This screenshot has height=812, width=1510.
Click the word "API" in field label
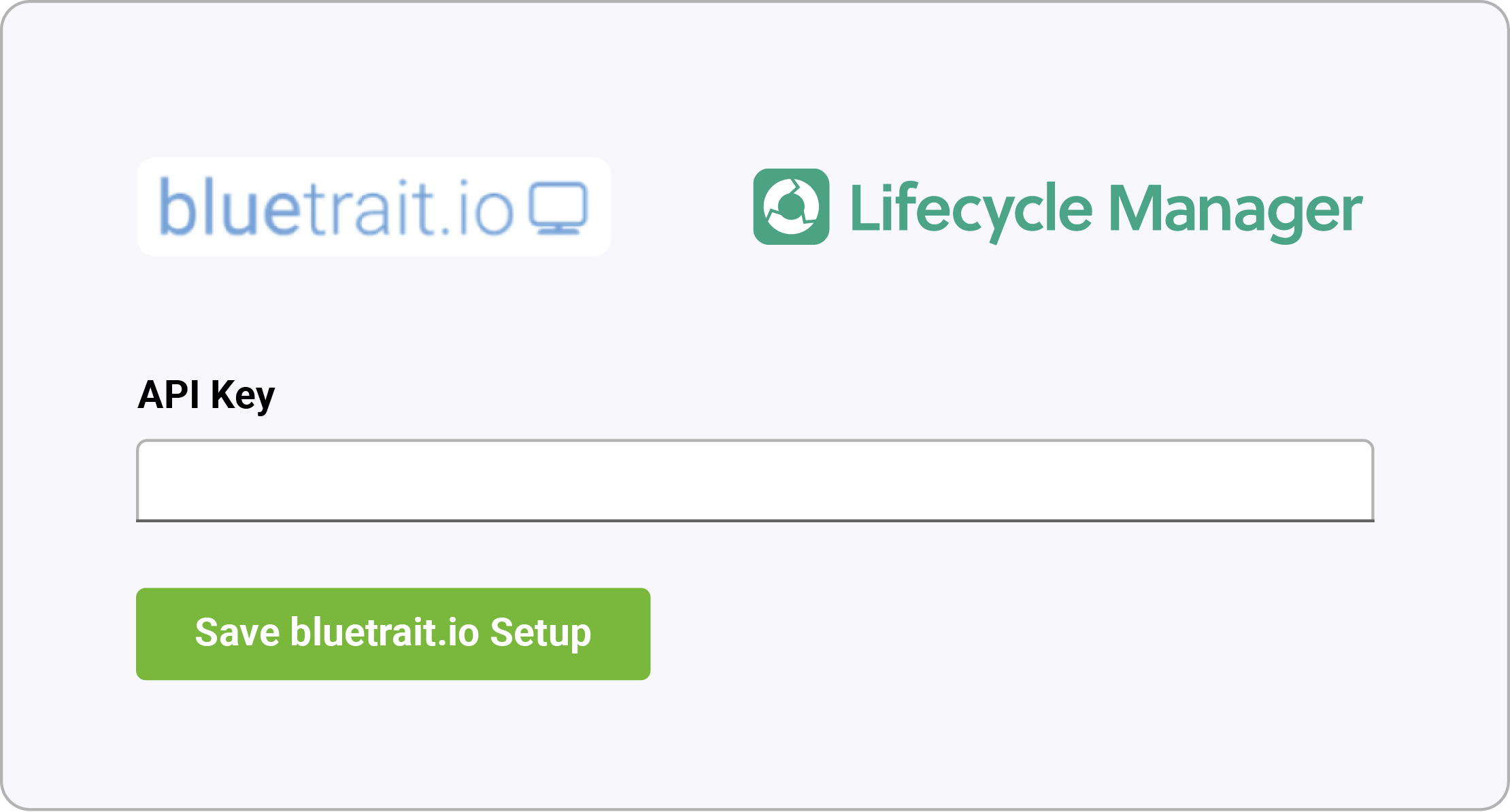(x=169, y=394)
